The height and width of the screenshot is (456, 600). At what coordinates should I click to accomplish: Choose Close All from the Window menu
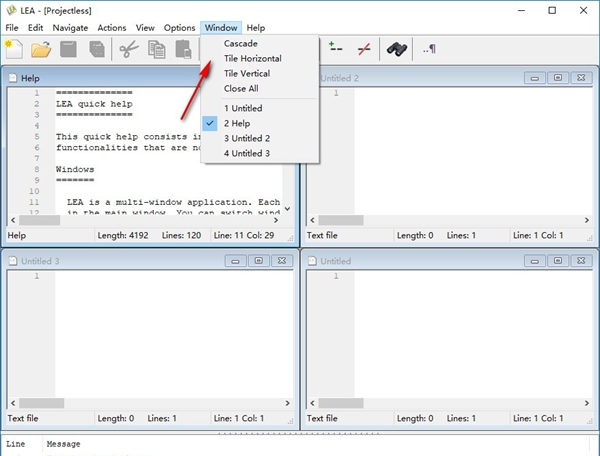(x=260, y=88)
